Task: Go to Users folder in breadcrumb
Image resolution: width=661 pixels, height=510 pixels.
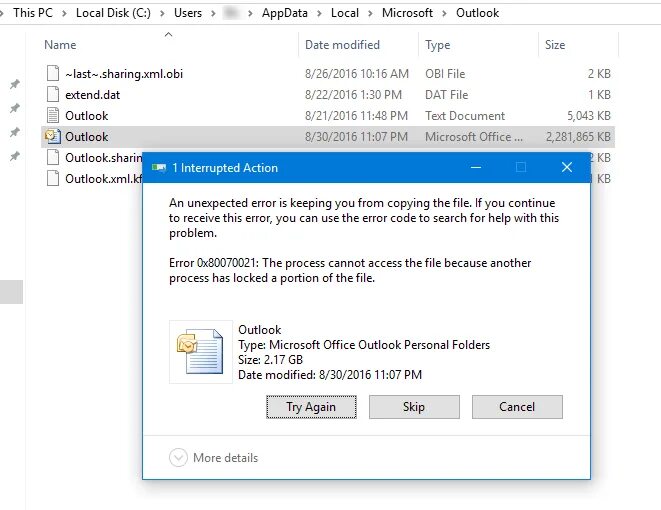Action: coord(188,13)
